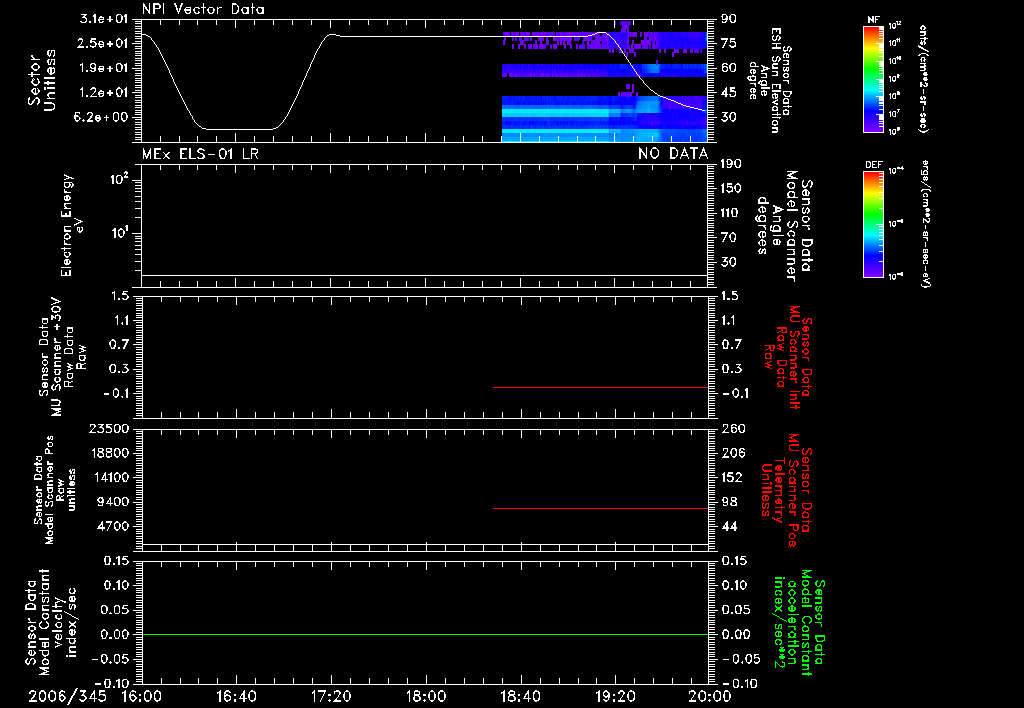The height and width of the screenshot is (708, 1024).
Task: Click the 18:40 time tick label
Action: pos(520,696)
